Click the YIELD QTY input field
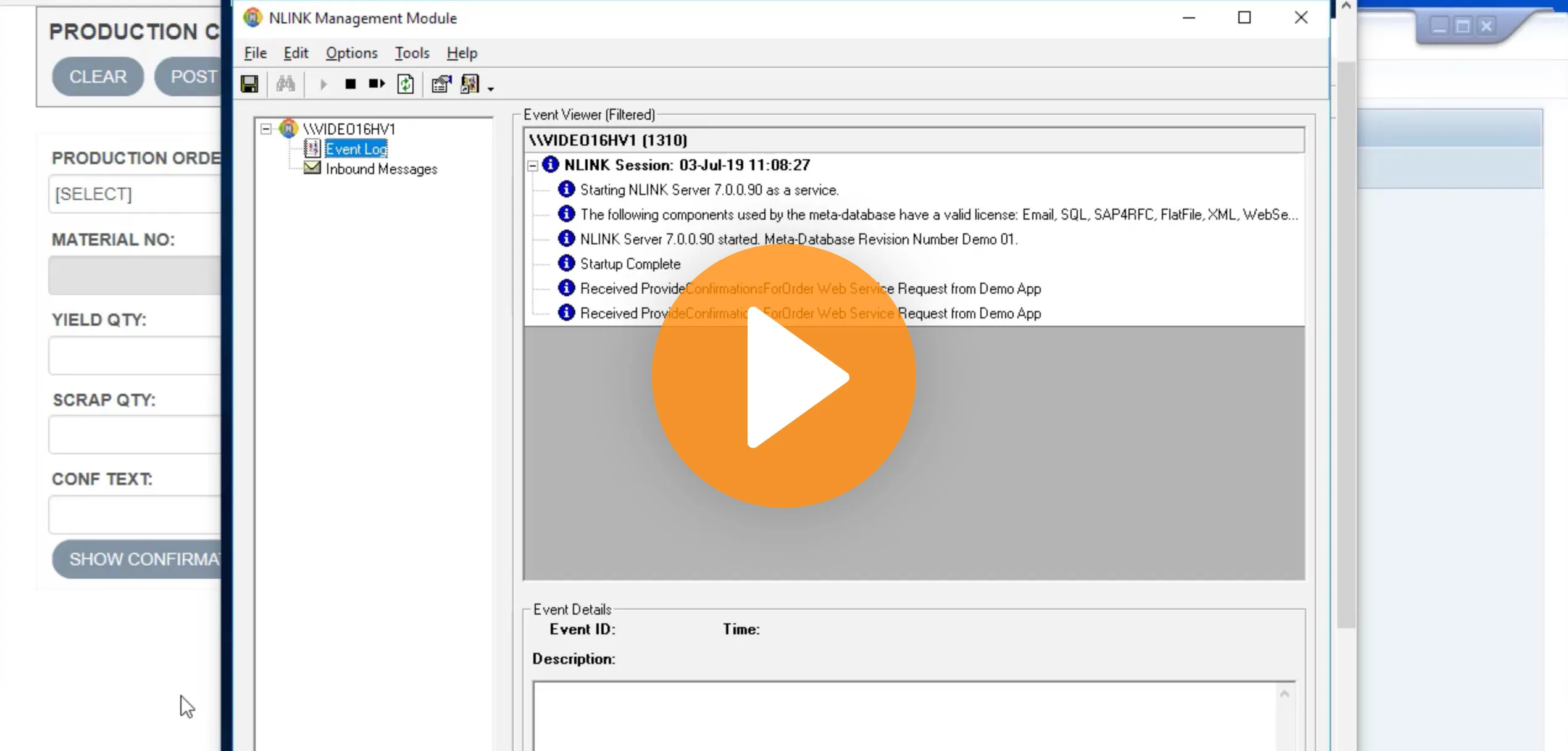 135,355
